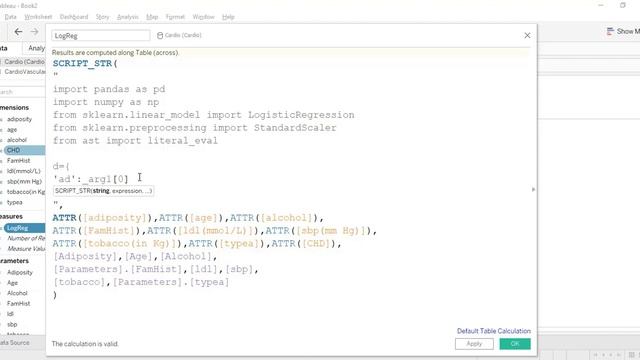Select the CHD dimension pill
The height and width of the screenshot is (360, 640).
[24, 150]
